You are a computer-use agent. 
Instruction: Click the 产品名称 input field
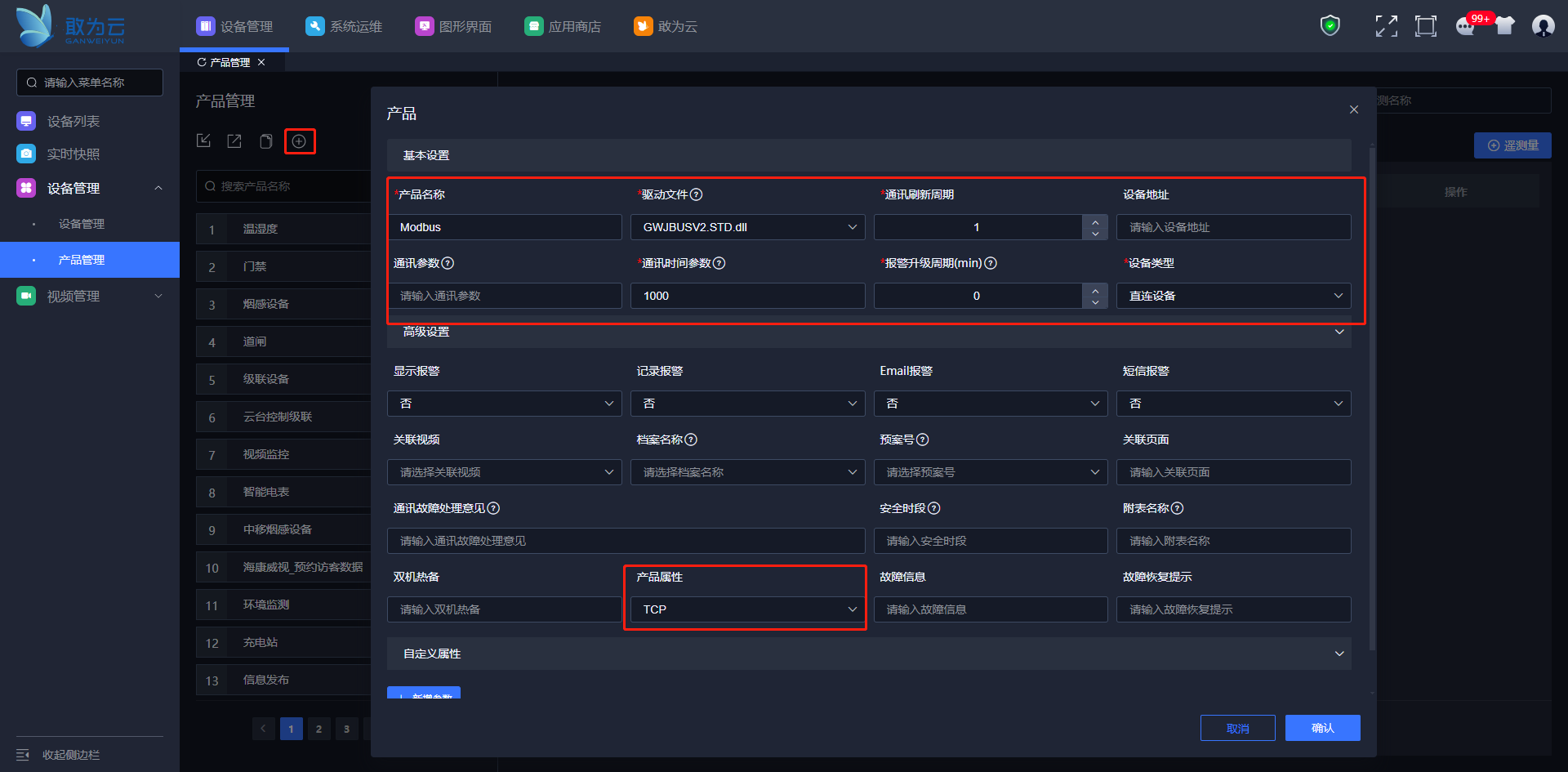(505, 227)
